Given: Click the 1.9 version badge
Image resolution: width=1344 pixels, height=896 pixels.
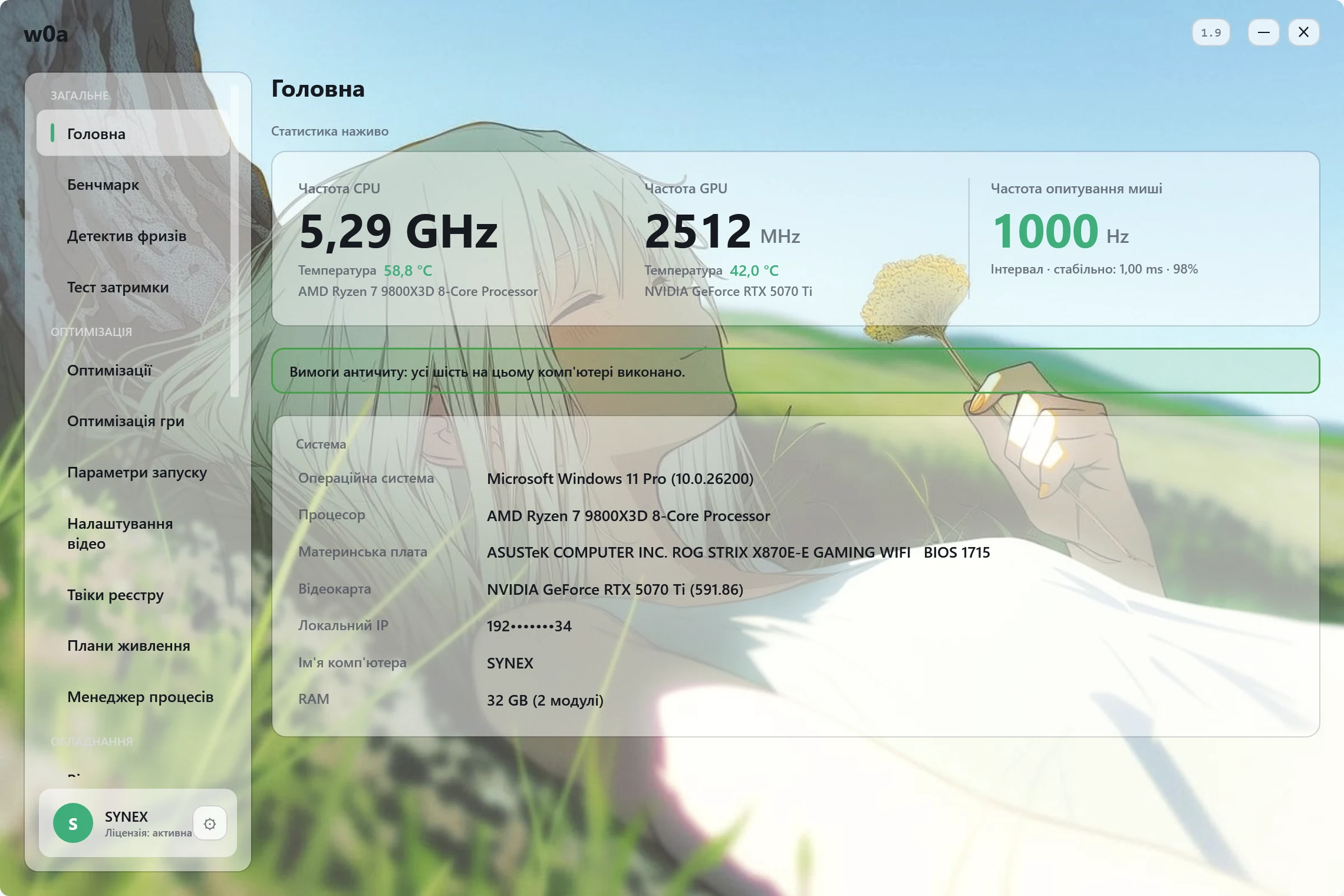Looking at the screenshot, I should (x=1211, y=32).
